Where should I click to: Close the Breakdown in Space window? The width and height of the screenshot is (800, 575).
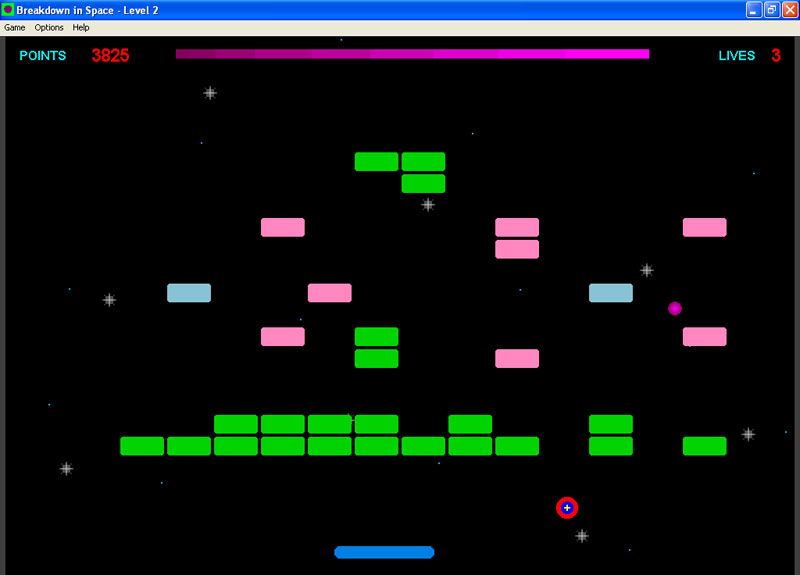[790, 10]
